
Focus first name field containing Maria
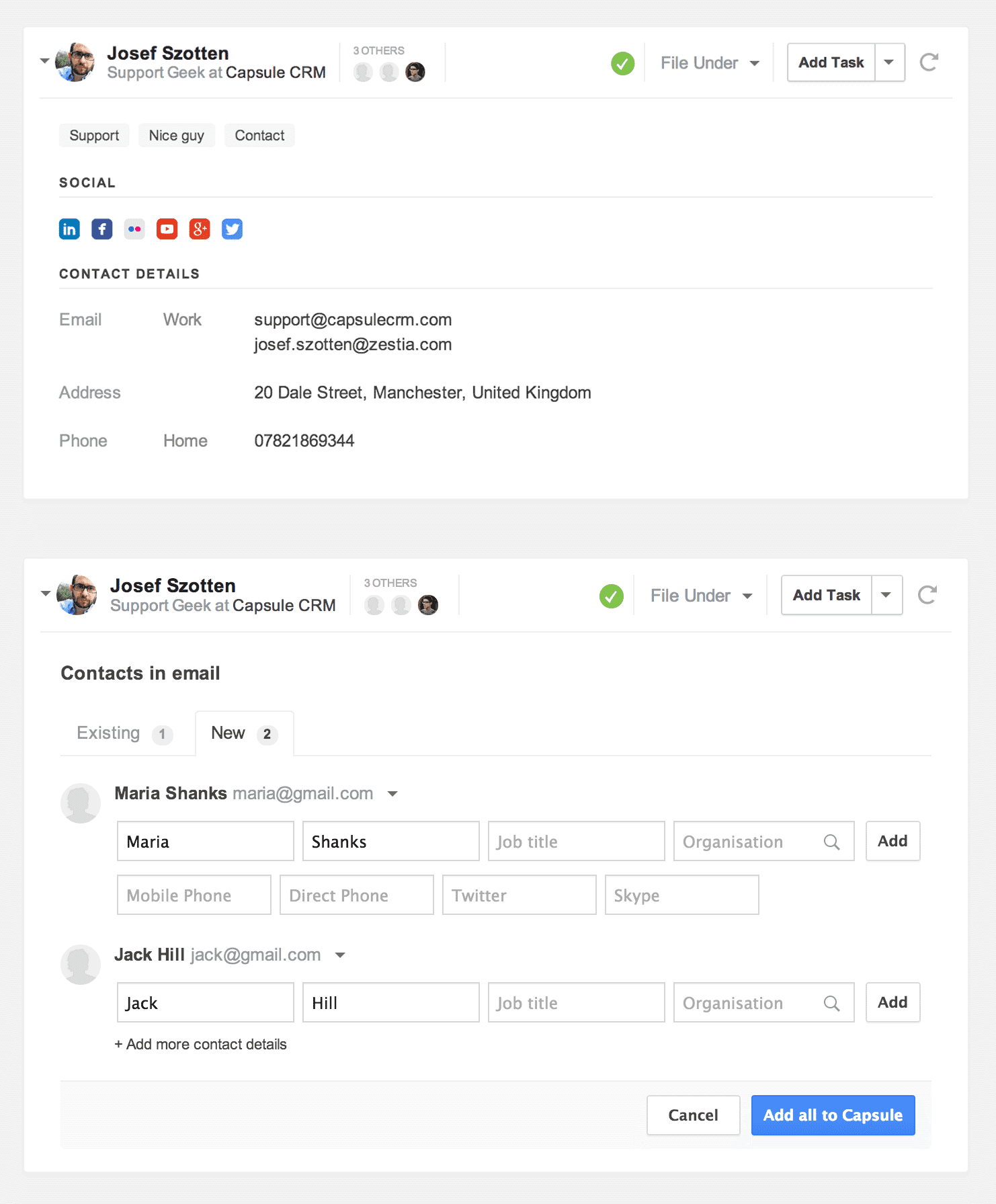click(206, 841)
